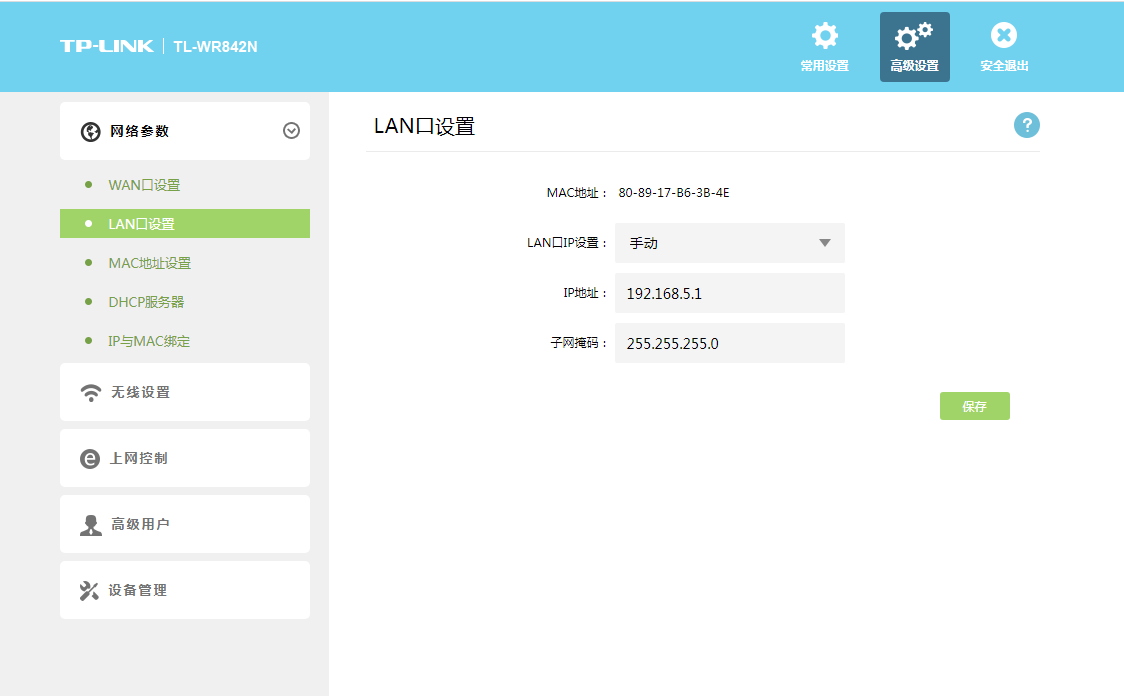Click the 安全退出 exit icon
This screenshot has width=1124, height=696.
(x=1003, y=36)
